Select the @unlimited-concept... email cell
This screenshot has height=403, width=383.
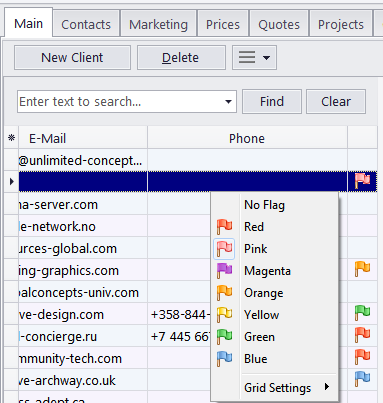(x=83, y=160)
